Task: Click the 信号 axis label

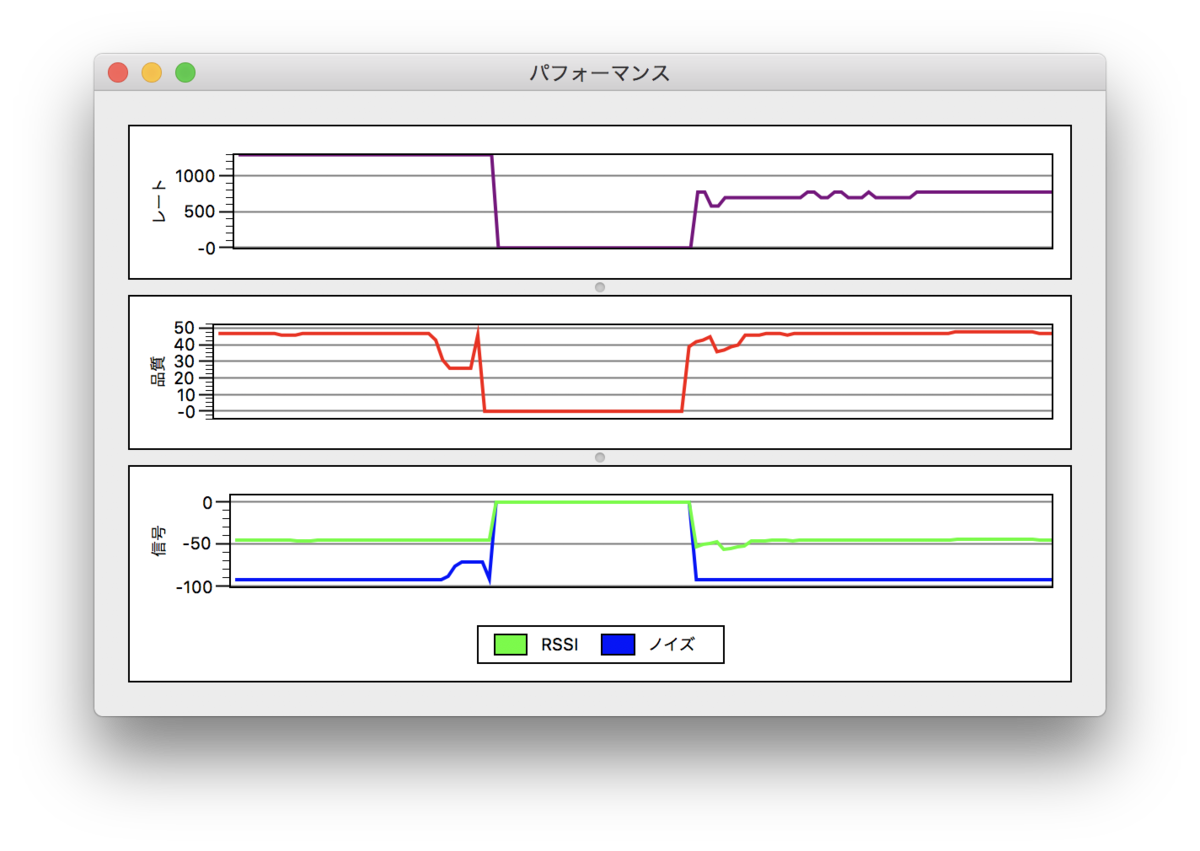Action: (x=158, y=541)
